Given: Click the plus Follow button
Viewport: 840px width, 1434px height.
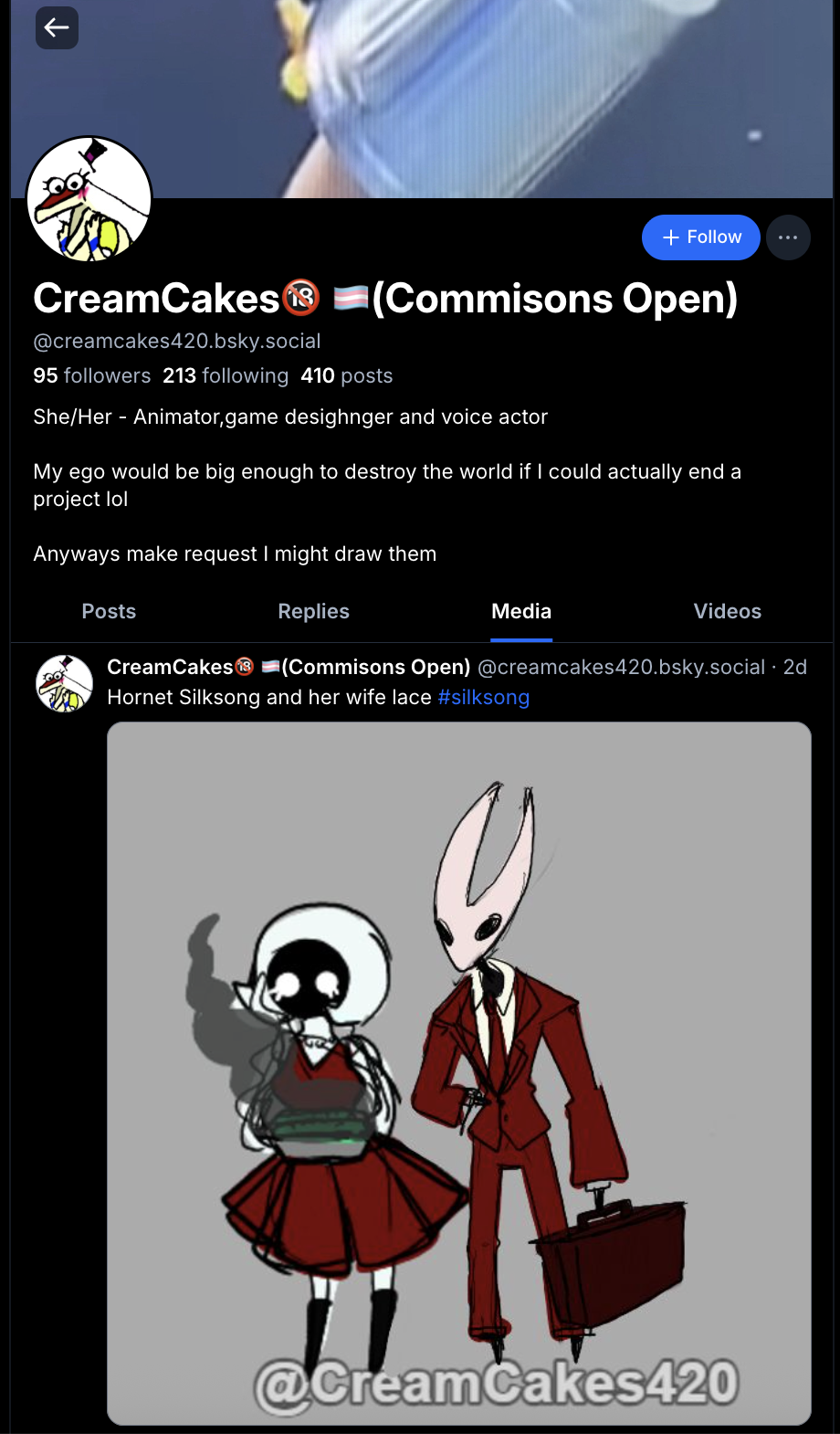Looking at the screenshot, I should (700, 237).
